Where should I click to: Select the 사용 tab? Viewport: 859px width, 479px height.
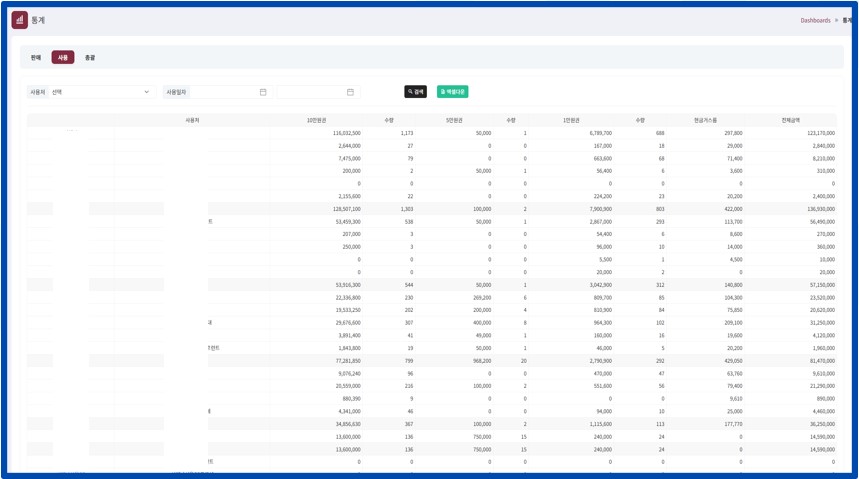click(63, 58)
